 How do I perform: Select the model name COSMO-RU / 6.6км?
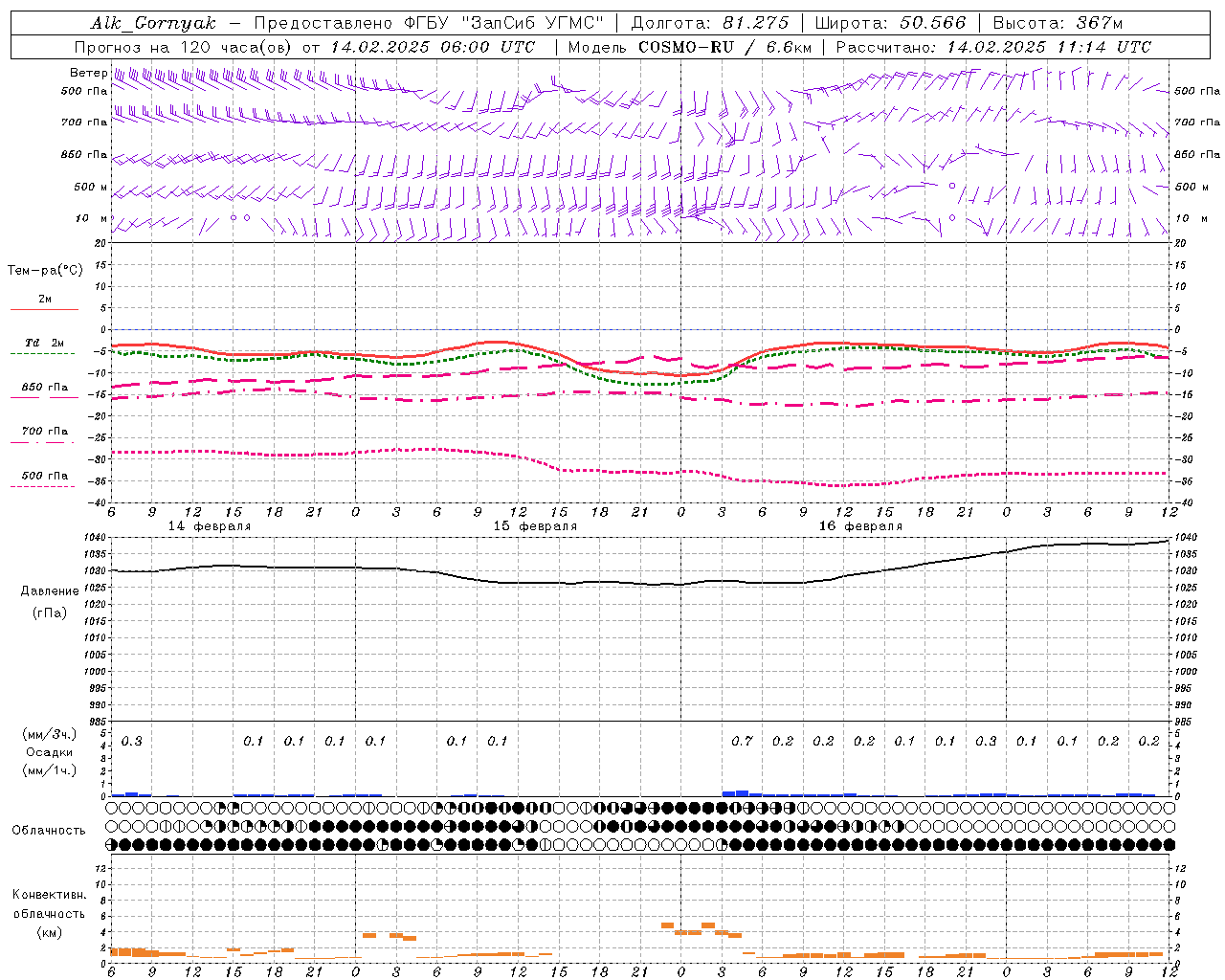(724, 47)
